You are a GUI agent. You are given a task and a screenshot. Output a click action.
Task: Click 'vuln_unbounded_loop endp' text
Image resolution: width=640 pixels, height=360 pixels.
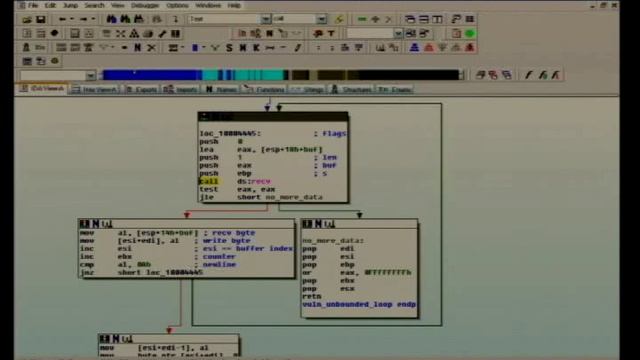pyautogui.click(x=359, y=304)
